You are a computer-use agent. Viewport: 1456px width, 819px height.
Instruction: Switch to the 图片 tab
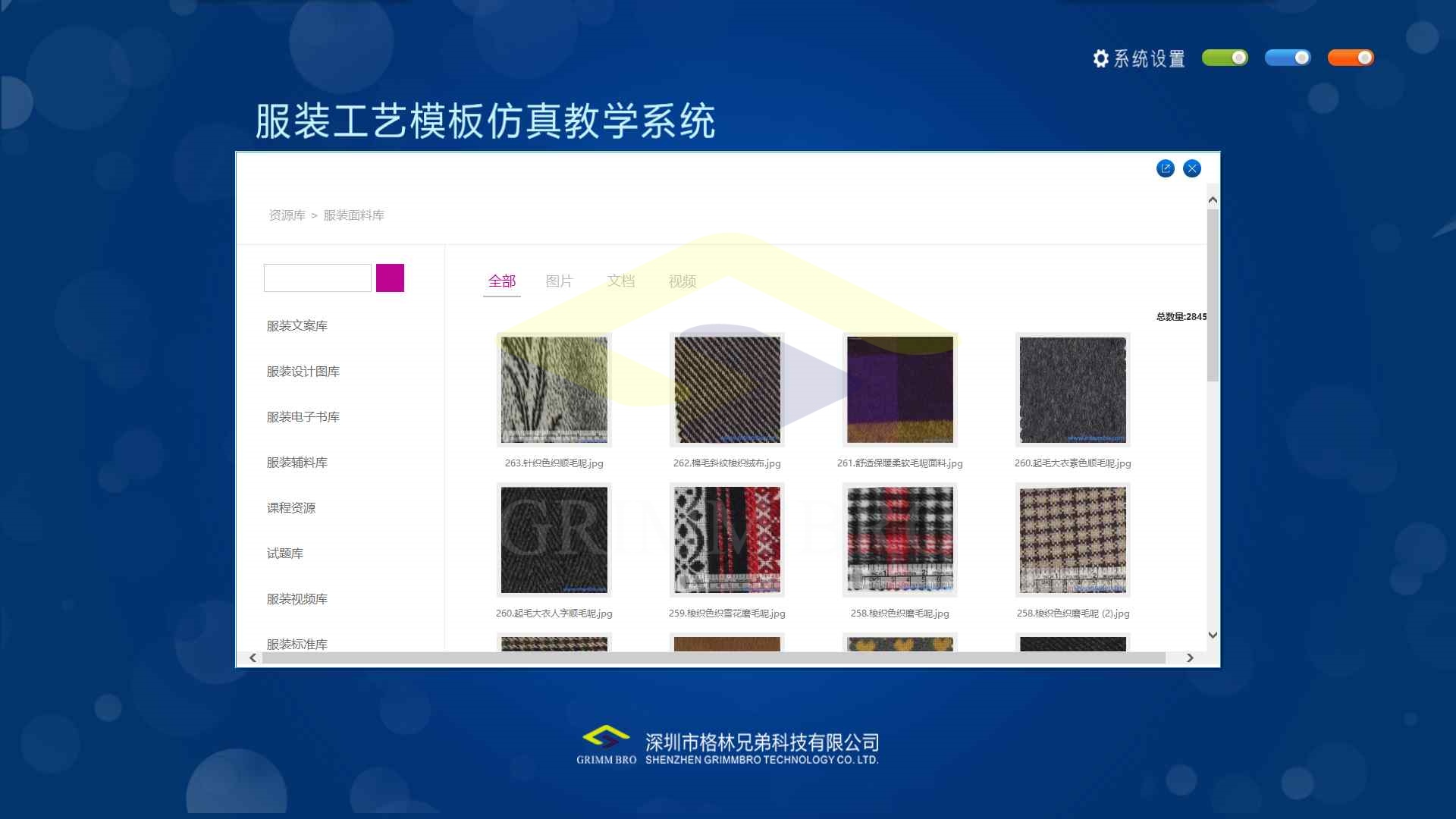559,281
